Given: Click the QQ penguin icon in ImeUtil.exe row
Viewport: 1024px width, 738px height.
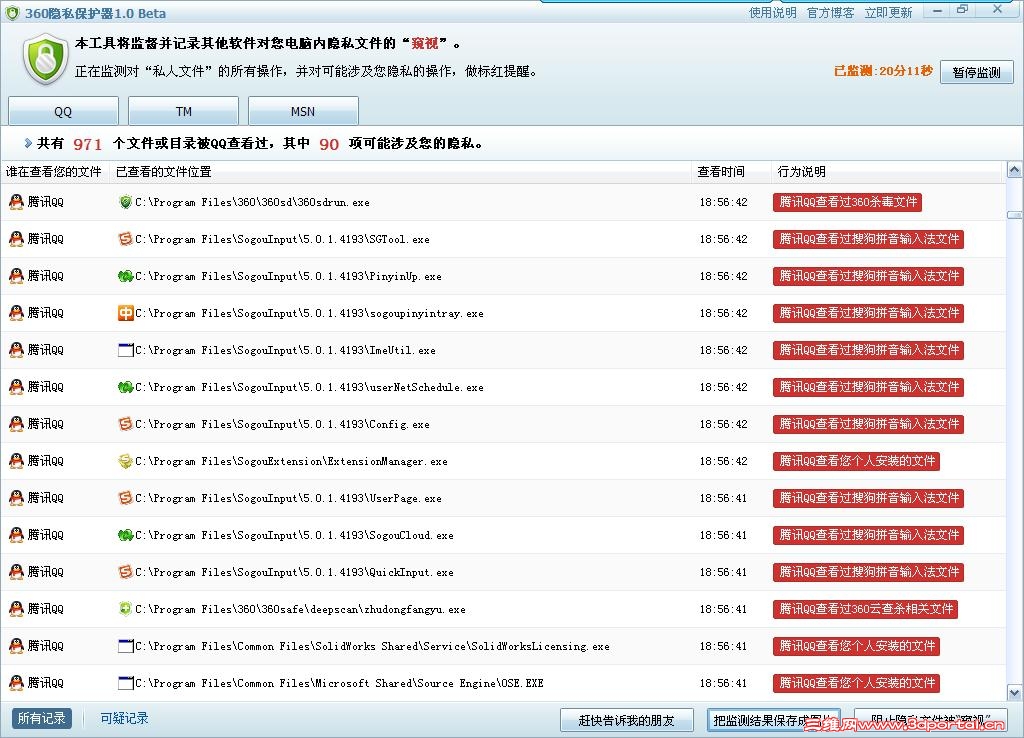Looking at the screenshot, I should [x=16, y=350].
